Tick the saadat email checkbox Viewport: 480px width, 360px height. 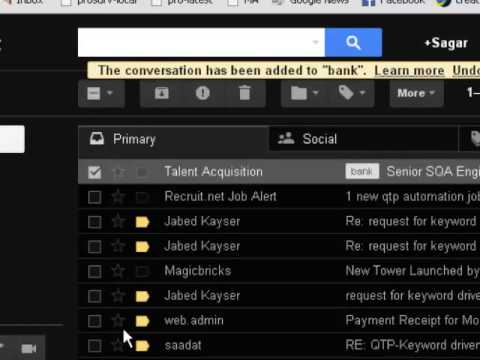coord(95,346)
